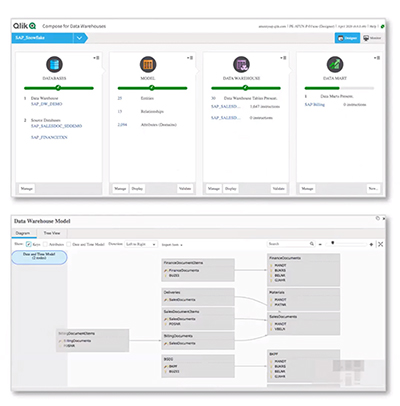Click the key icon next to BKPF in BSEG
Viewport: 400px width, 406px height.
[166, 366]
